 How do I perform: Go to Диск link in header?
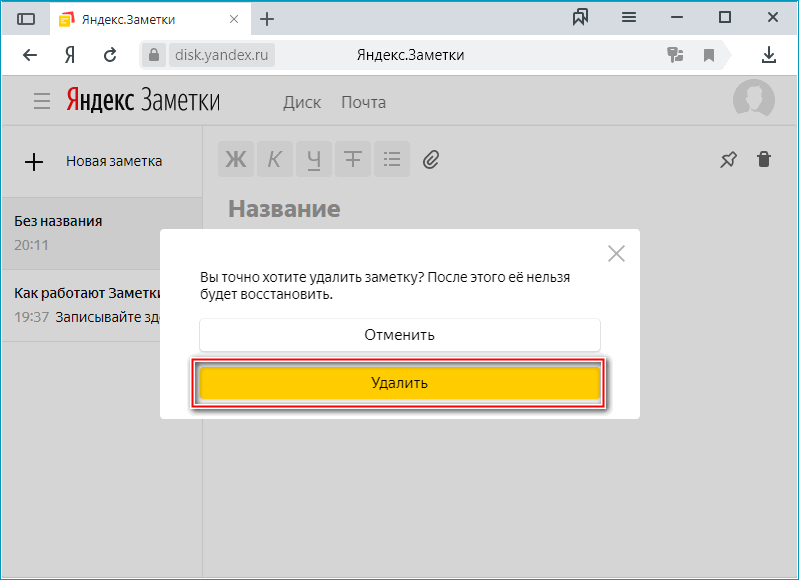pos(302,102)
